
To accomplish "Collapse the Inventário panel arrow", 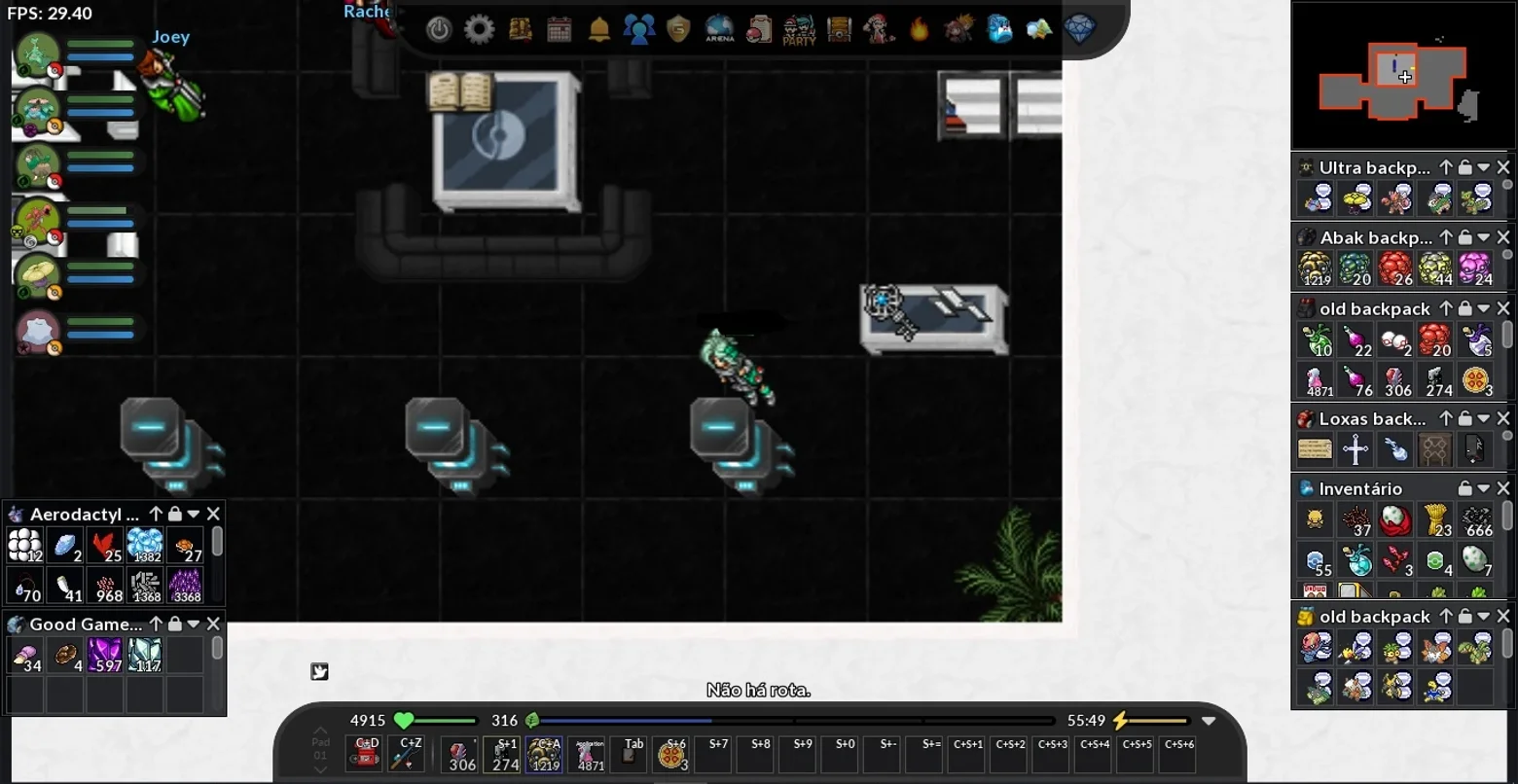I will tap(1484, 488).
